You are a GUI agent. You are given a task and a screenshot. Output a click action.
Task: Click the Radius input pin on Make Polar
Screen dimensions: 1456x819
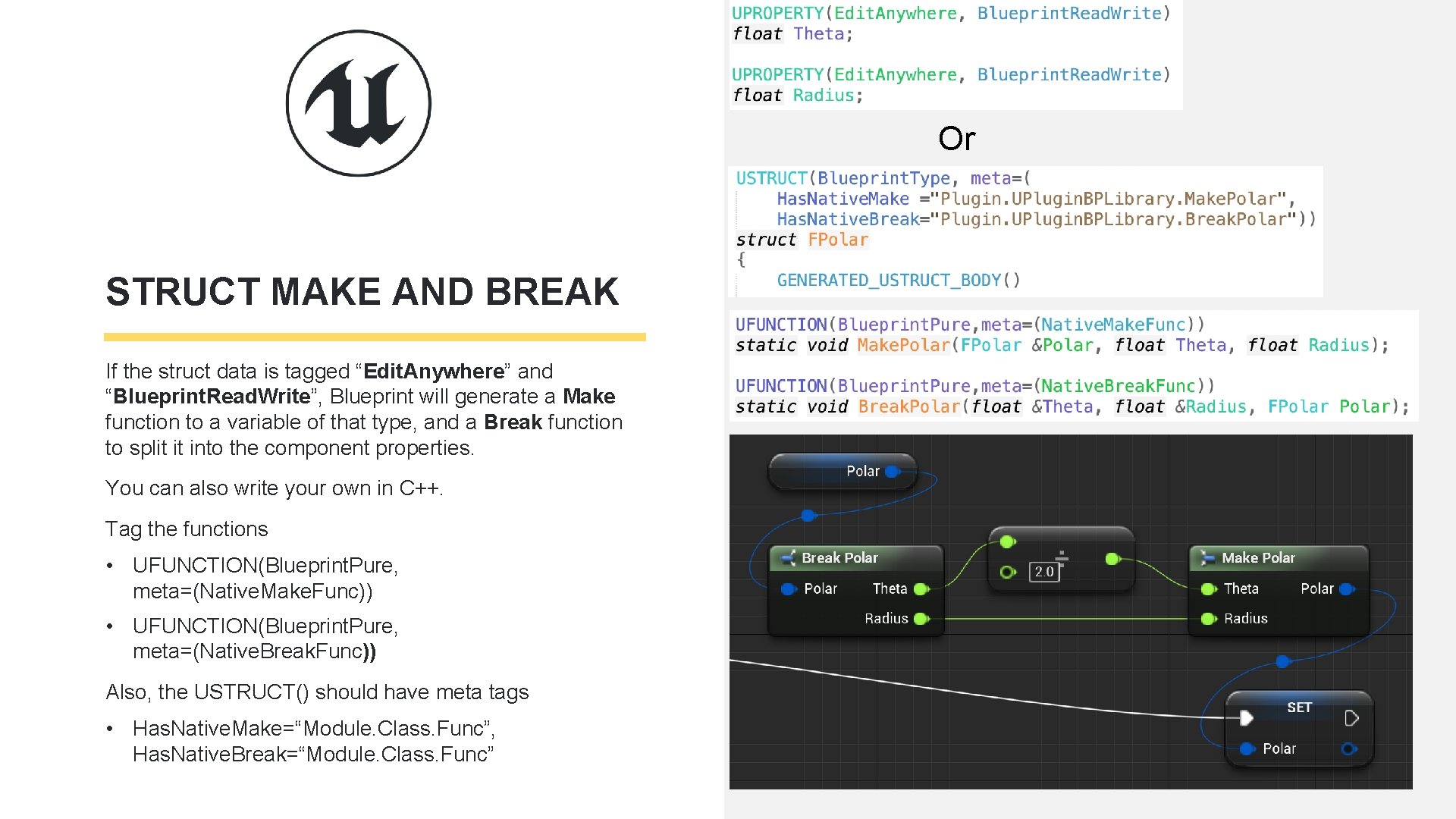point(1207,619)
